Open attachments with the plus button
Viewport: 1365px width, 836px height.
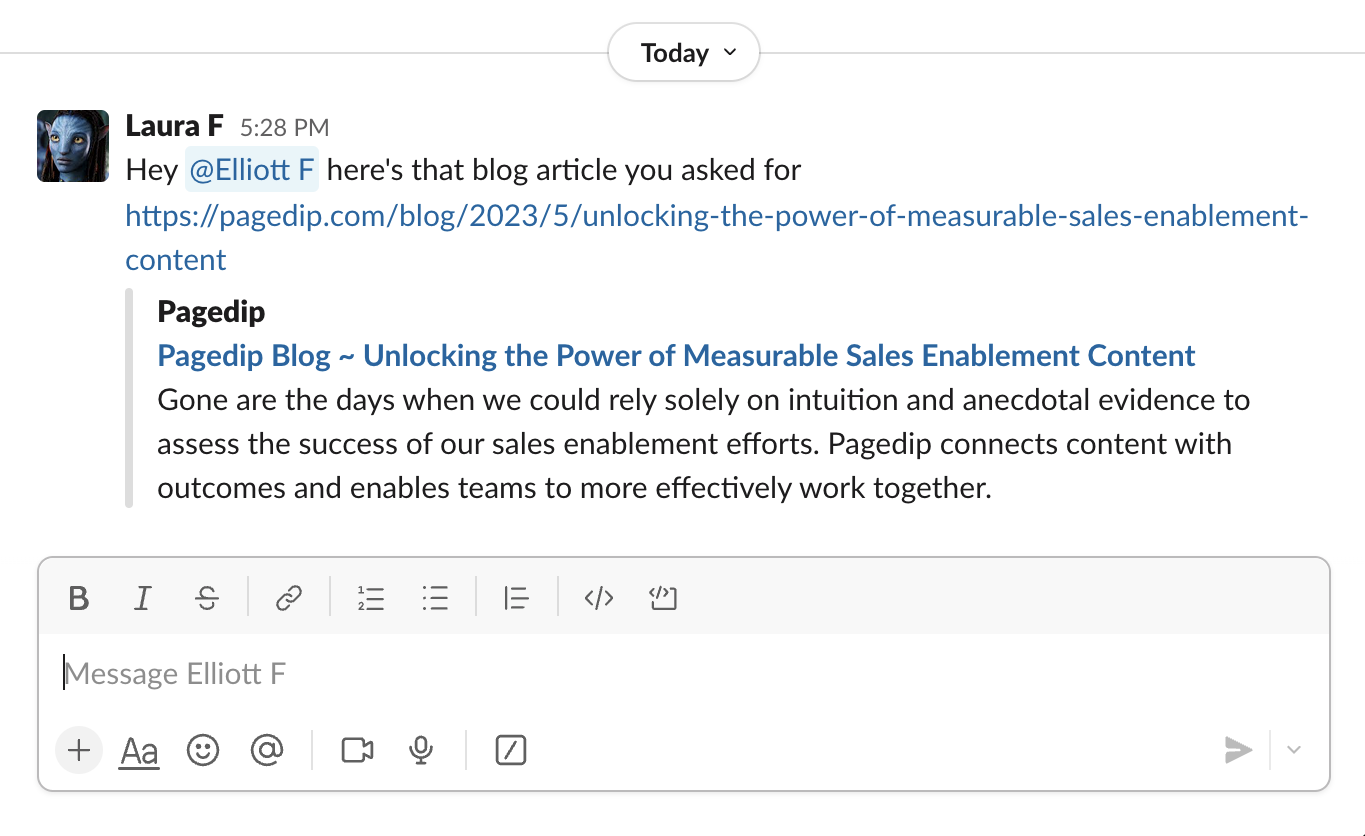[x=79, y=750]
